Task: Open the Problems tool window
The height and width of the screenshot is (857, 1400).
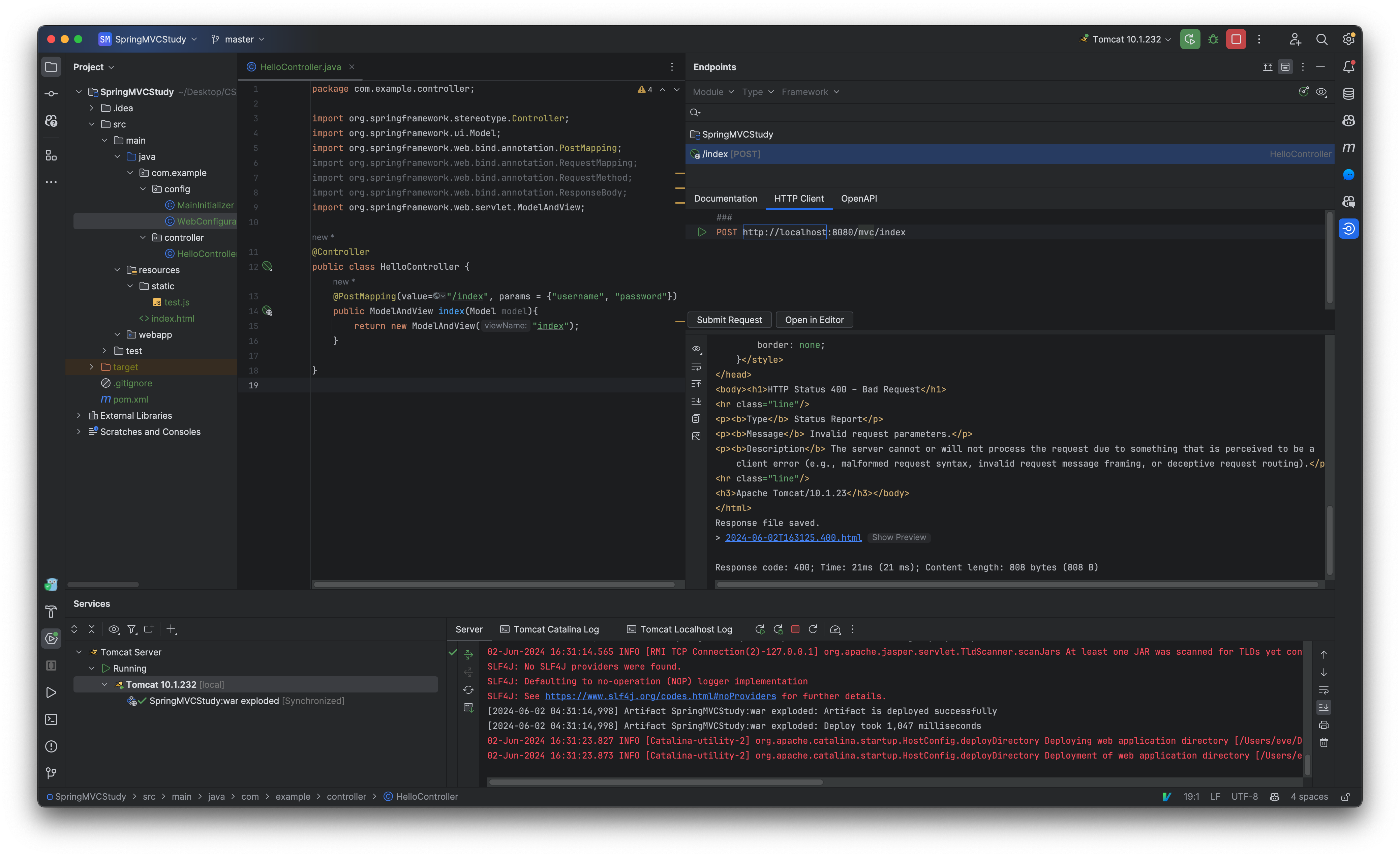Action: tap(51, 746)
